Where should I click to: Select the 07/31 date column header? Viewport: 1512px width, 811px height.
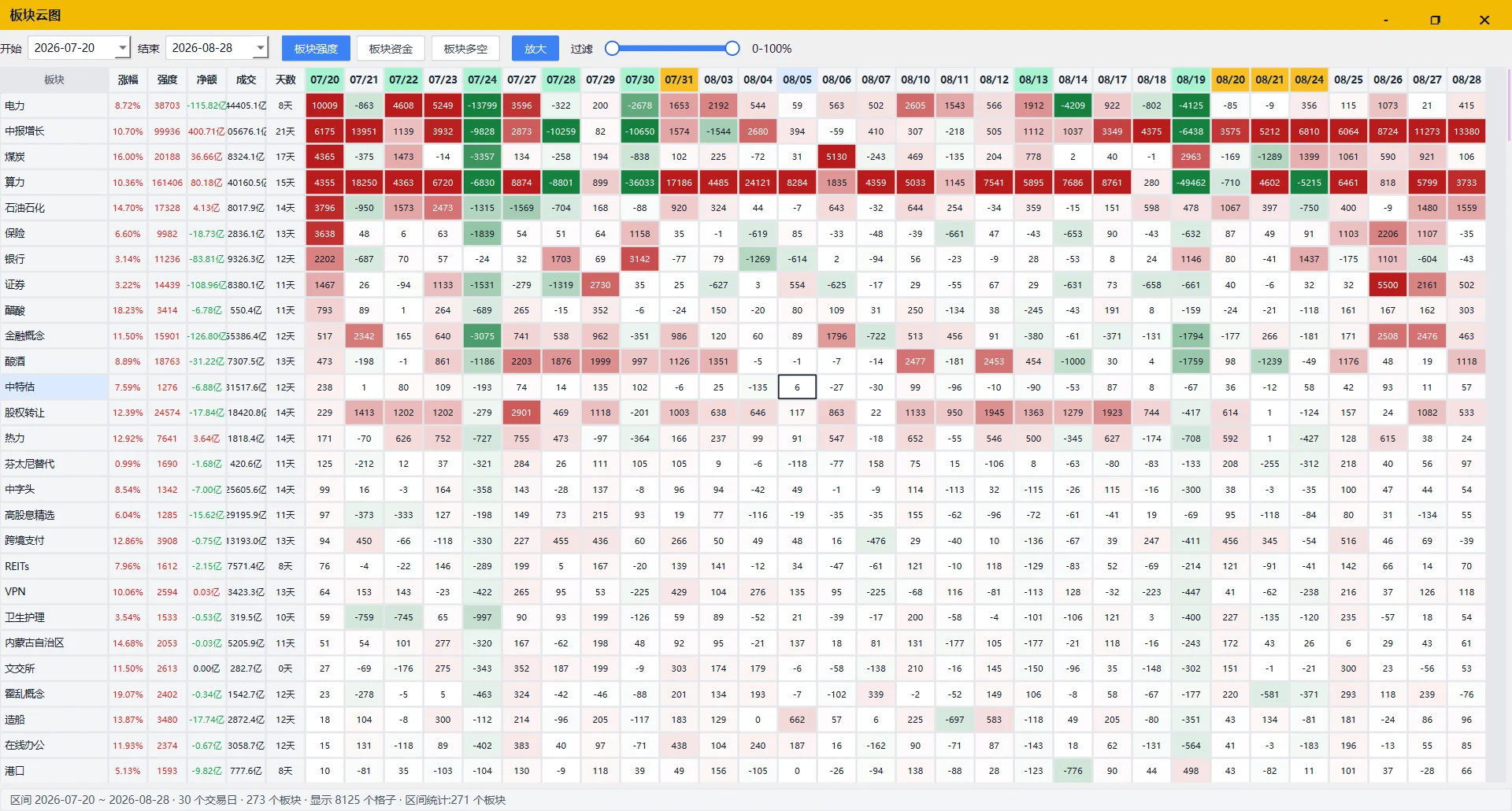[679, 80]
